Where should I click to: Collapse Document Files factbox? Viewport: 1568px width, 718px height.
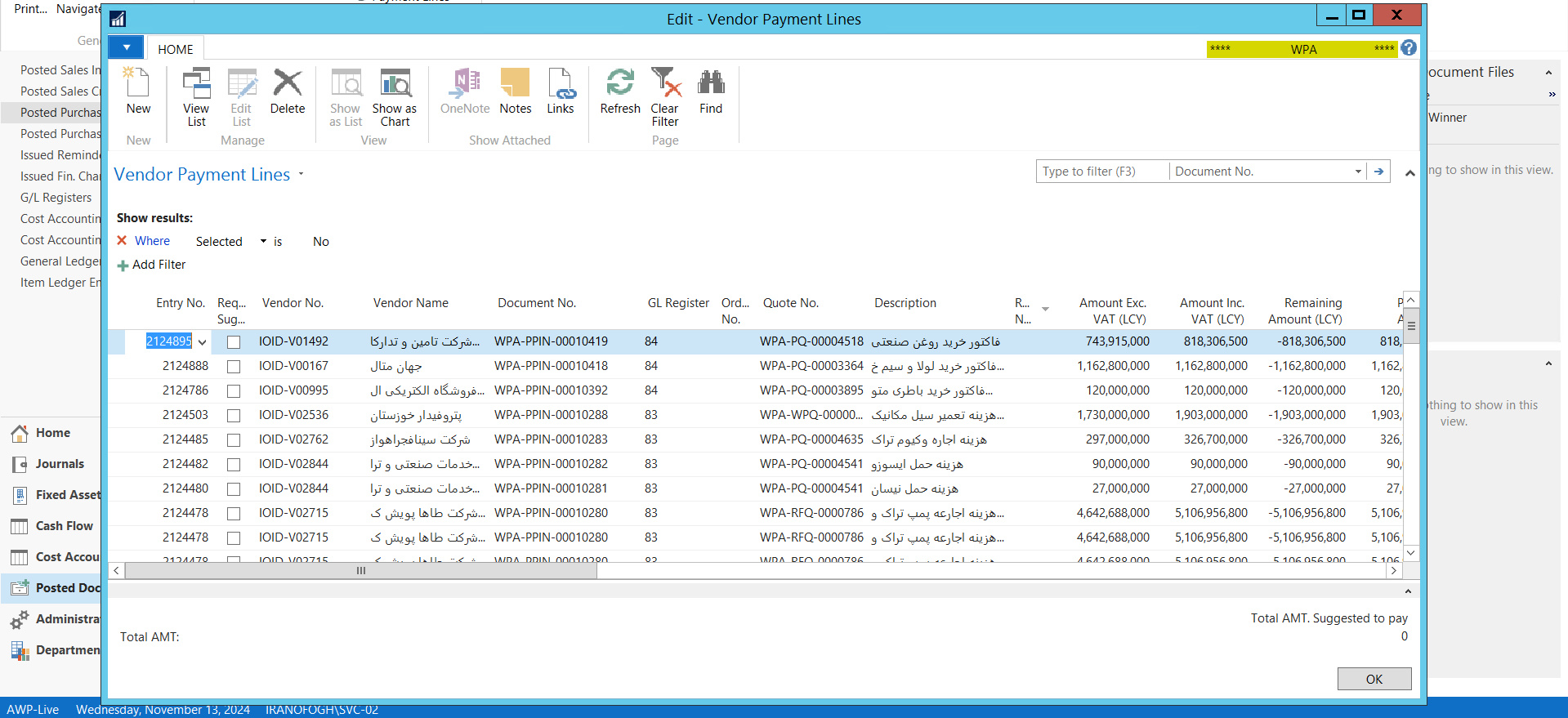pos(1548,73)
